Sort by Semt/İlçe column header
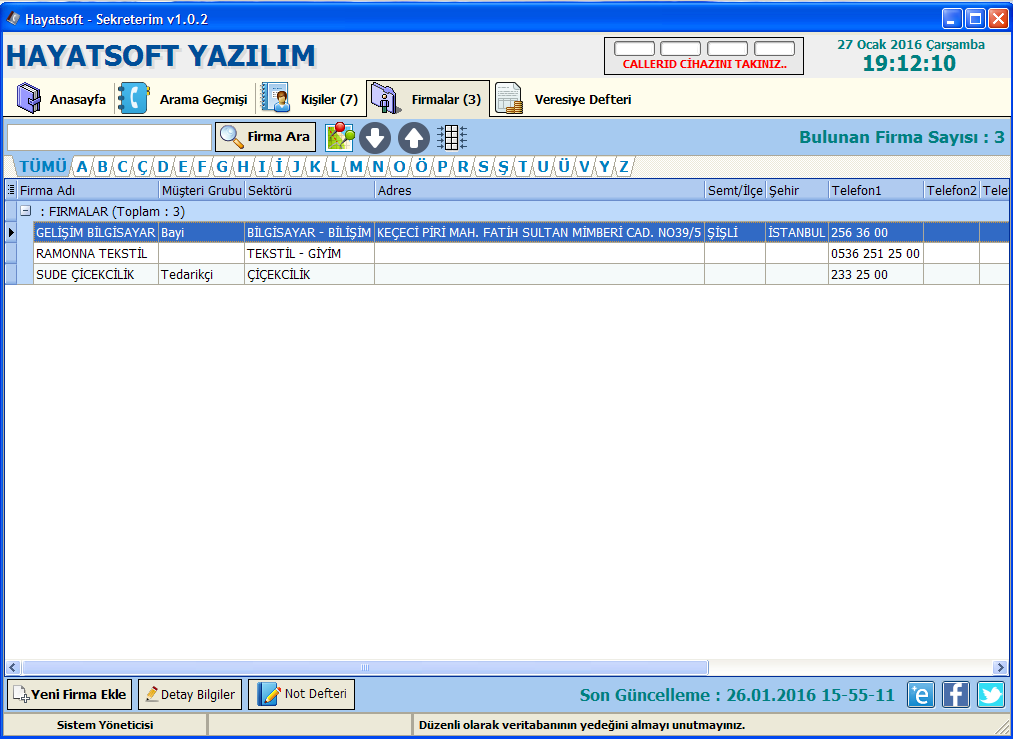This screenshot has width=1013, height=739. point(735,190)
